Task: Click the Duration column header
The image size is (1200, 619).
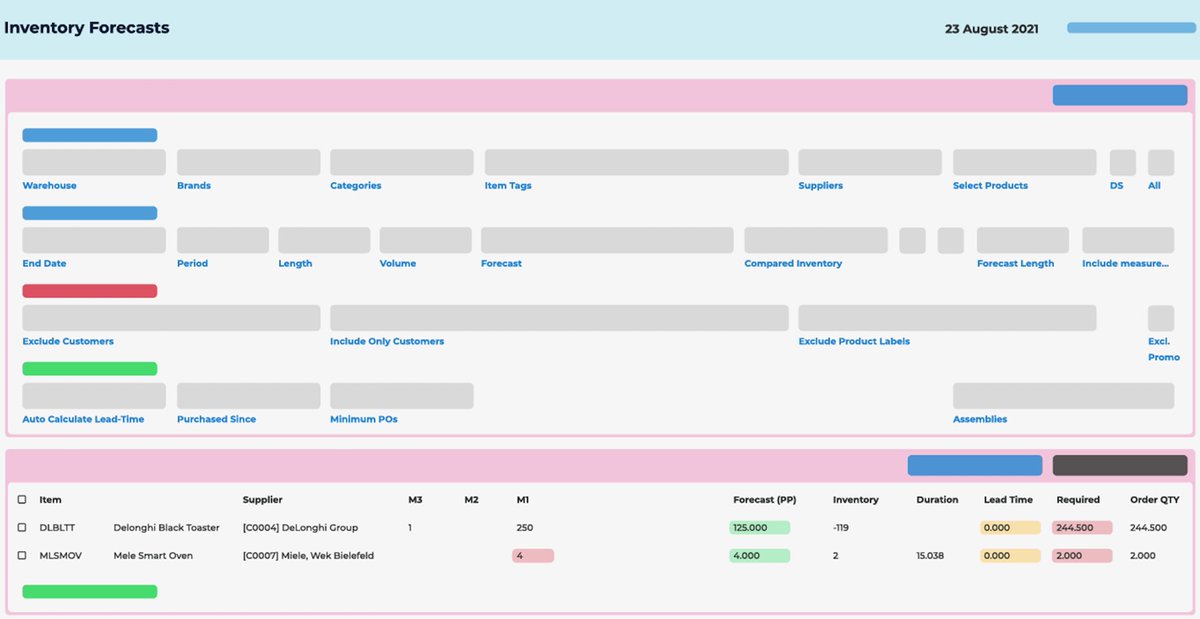Action: click(937, 499)
